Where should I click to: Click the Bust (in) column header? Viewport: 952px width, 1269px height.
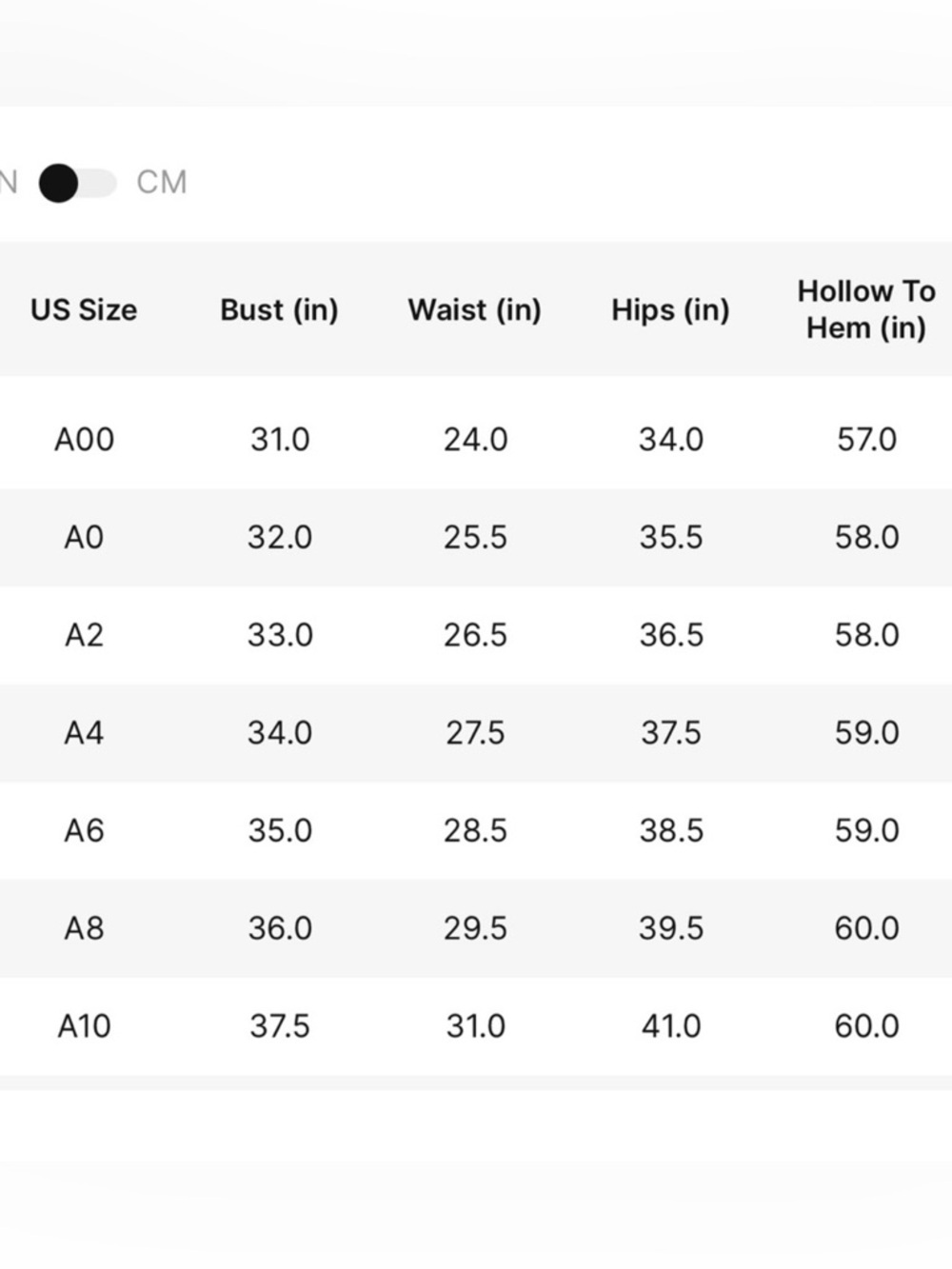279,309
